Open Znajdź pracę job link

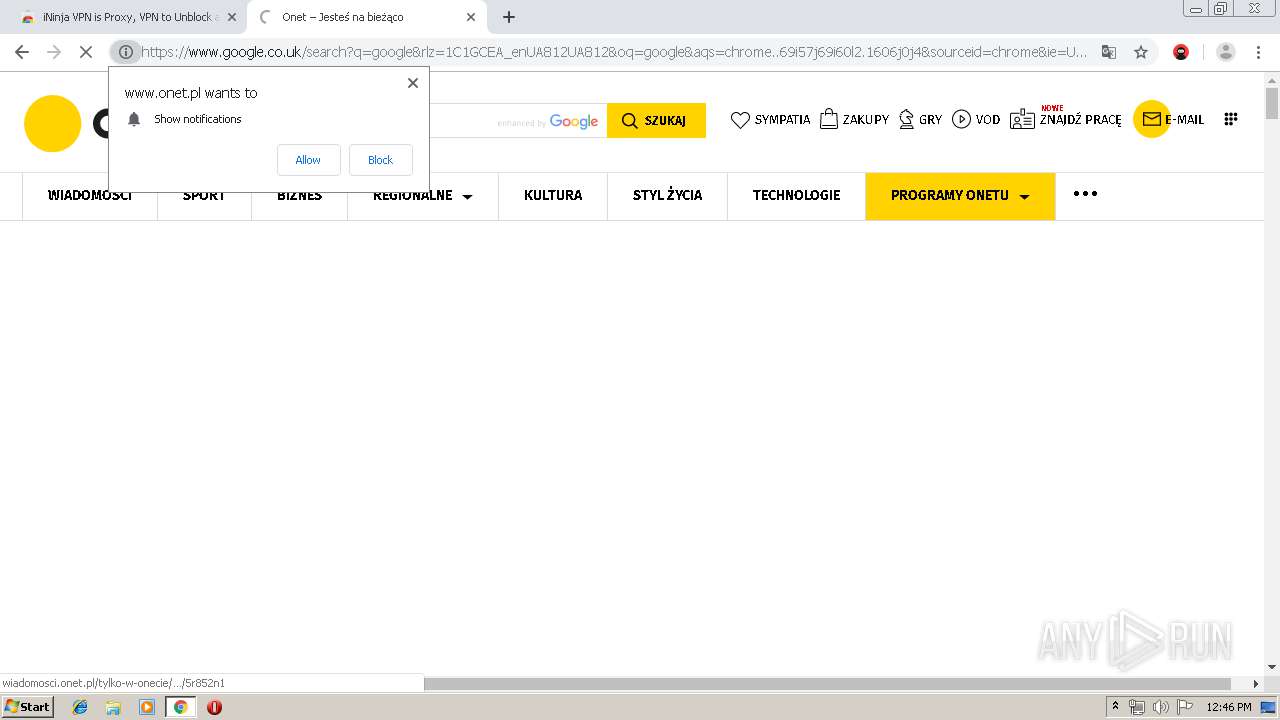1066,119
